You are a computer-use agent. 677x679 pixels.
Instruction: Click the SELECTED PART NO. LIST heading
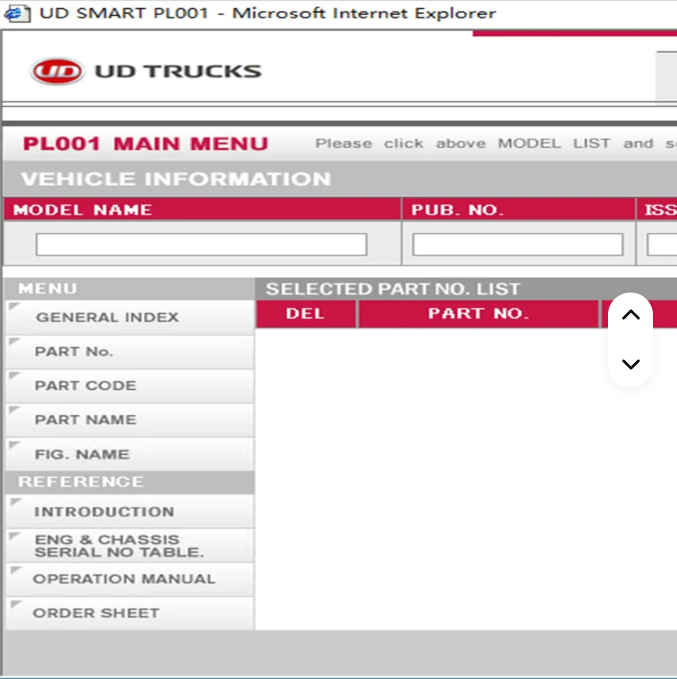[x=393, y=289]
